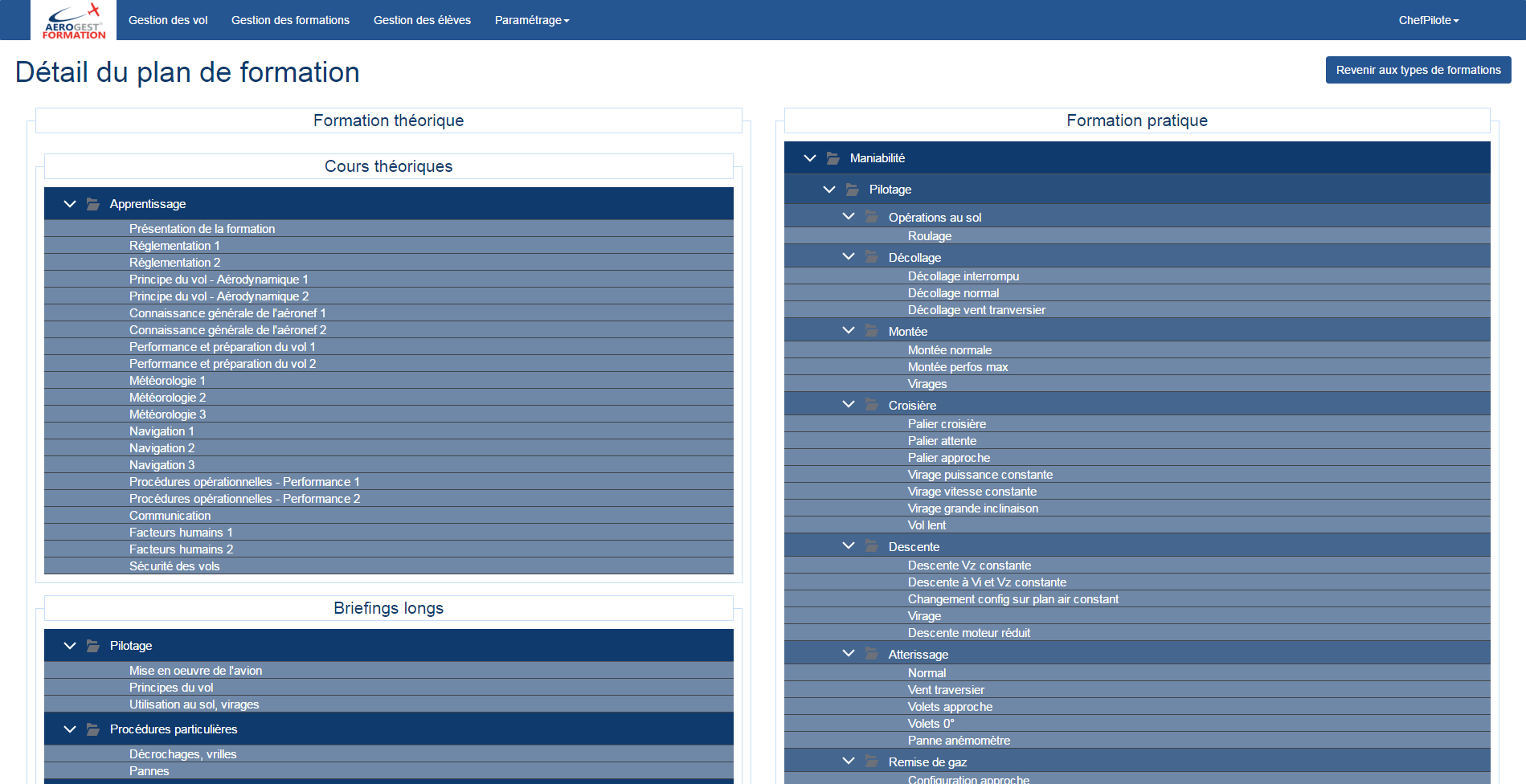Click the folder icon next to Montée
Viewport: 1526px width, 784px height.
point(872,331)
